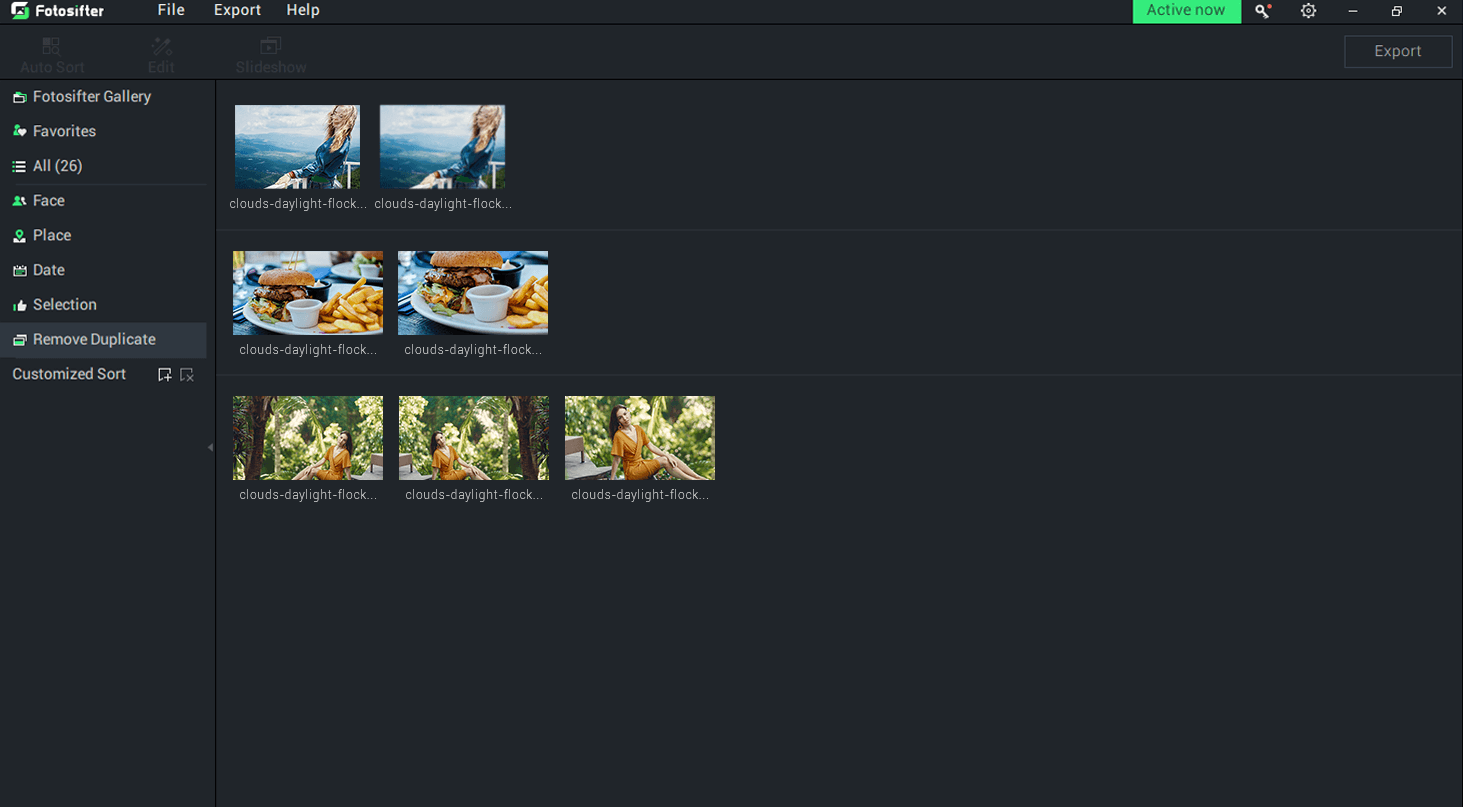Open the Auto Sort tool
The height and width of the screenshot is (807, 1463).
52,54
